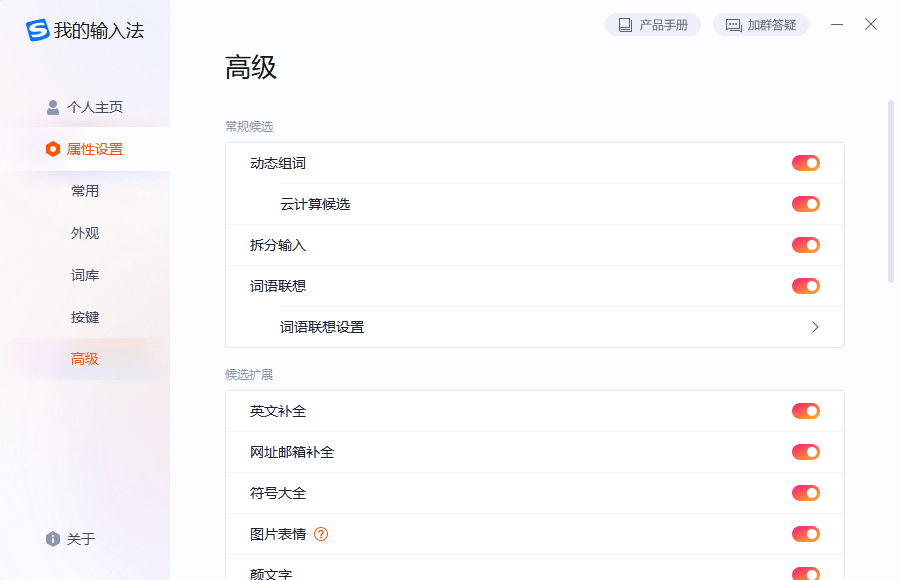
Task: Disable the 动态组词 toggle
Action: [x=806, y=162]
